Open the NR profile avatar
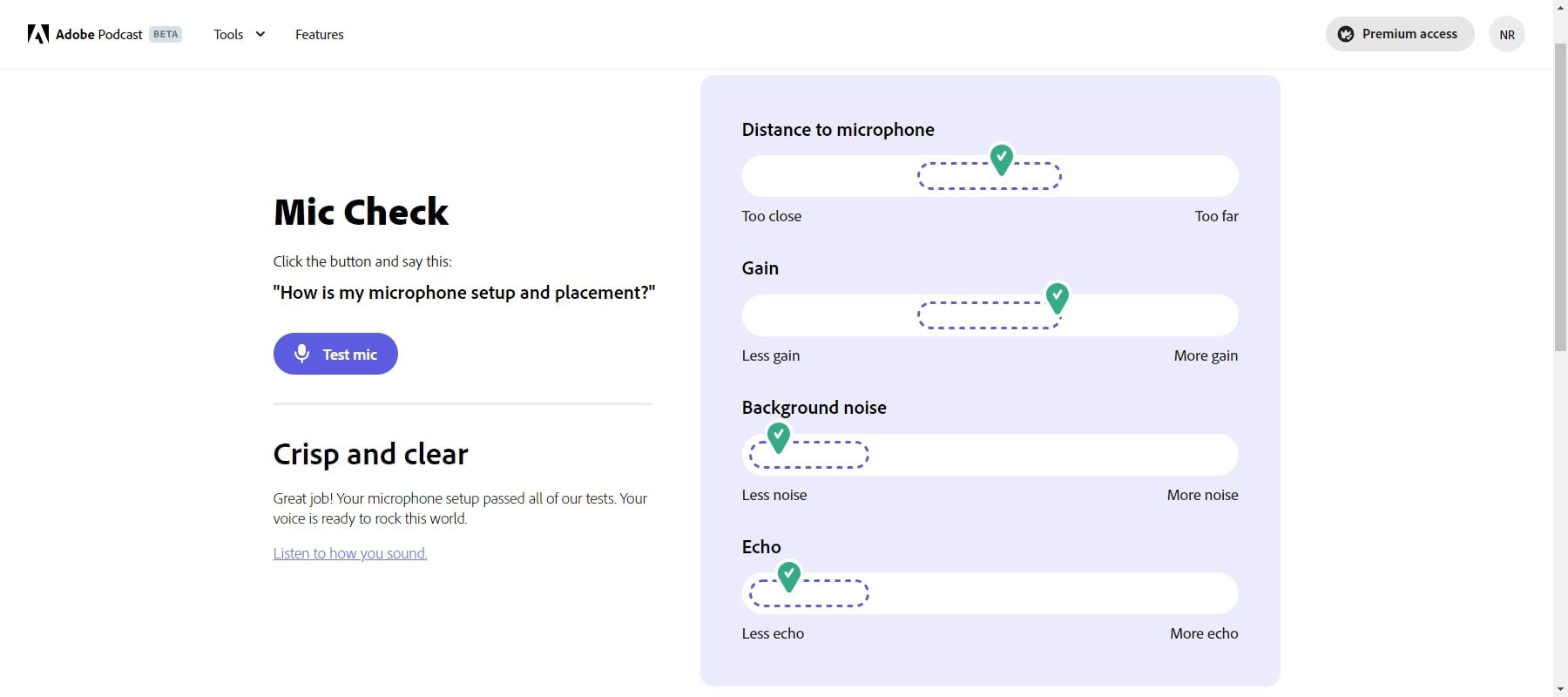The width and height of the screenshot is (1568, 697). click(x=1507, y=35)
